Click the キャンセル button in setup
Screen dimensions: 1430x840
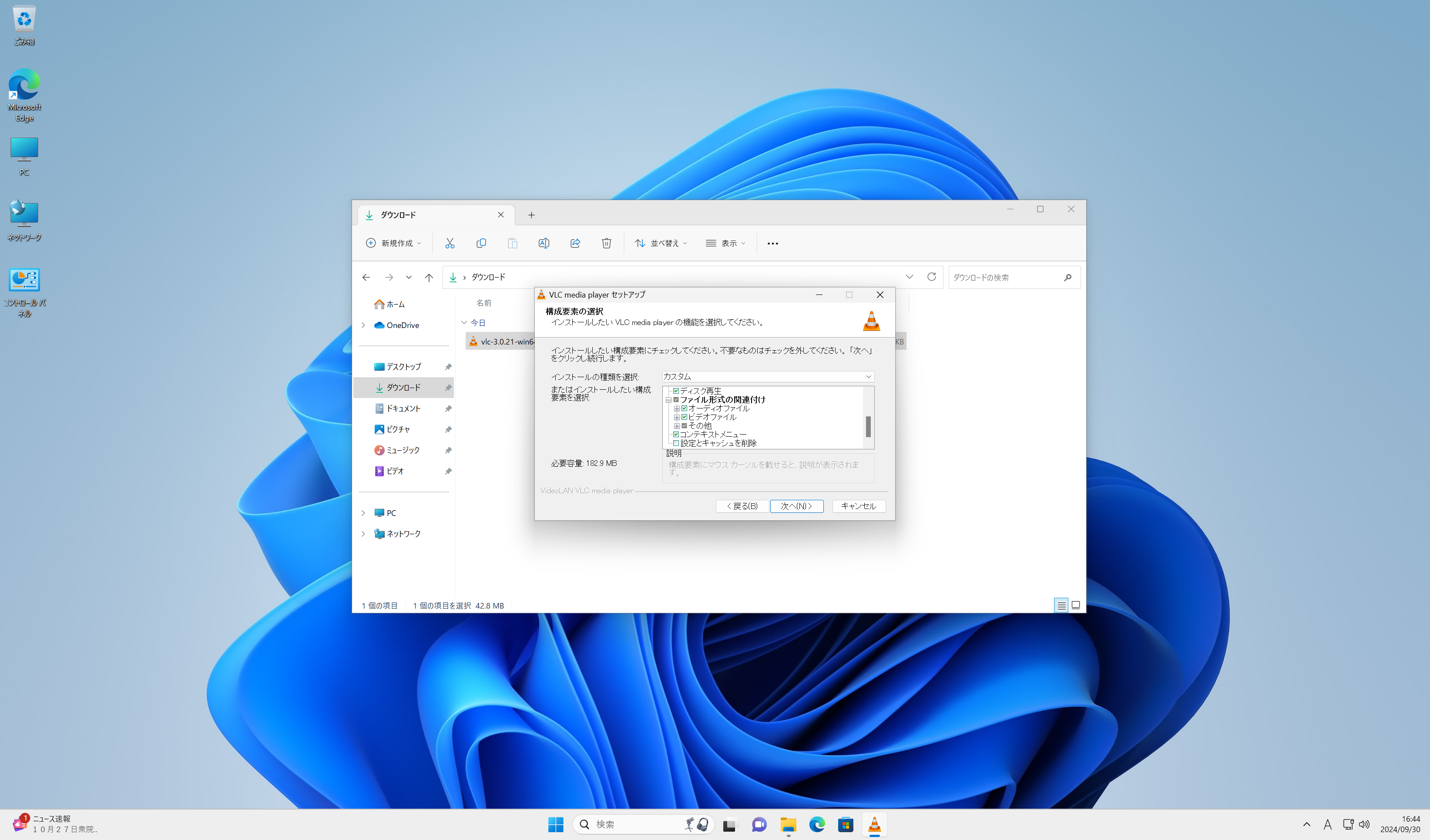[x=858, y=506]
